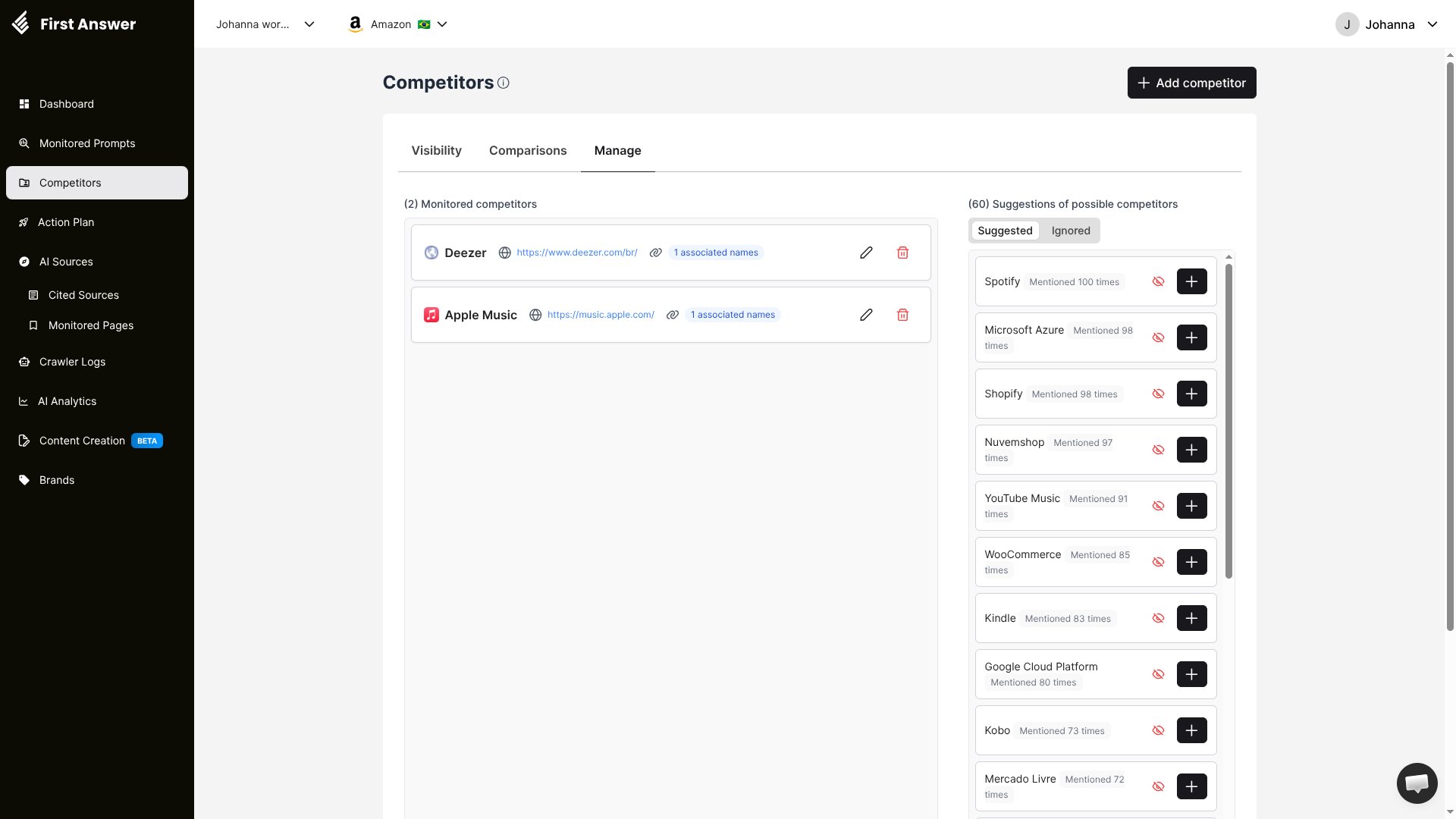Ignore the Google Cloud Platform suggestion
The image size is (1456, 819).
pyautogui.click(x=1158, y=674)
